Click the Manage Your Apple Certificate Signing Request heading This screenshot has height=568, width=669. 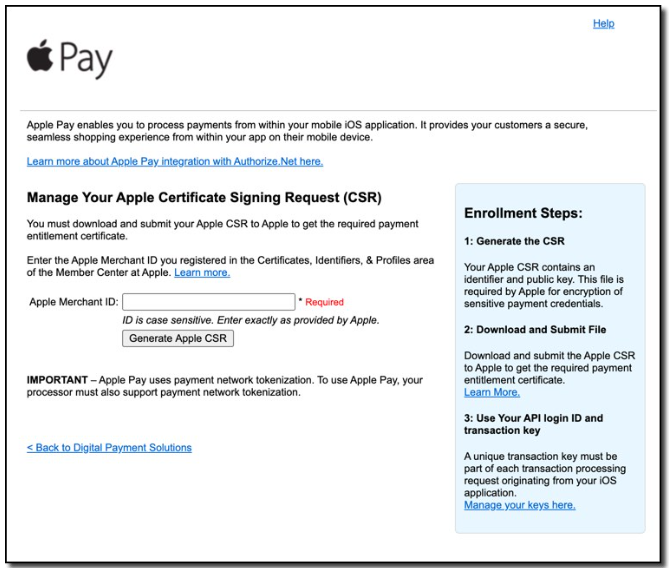204,198
